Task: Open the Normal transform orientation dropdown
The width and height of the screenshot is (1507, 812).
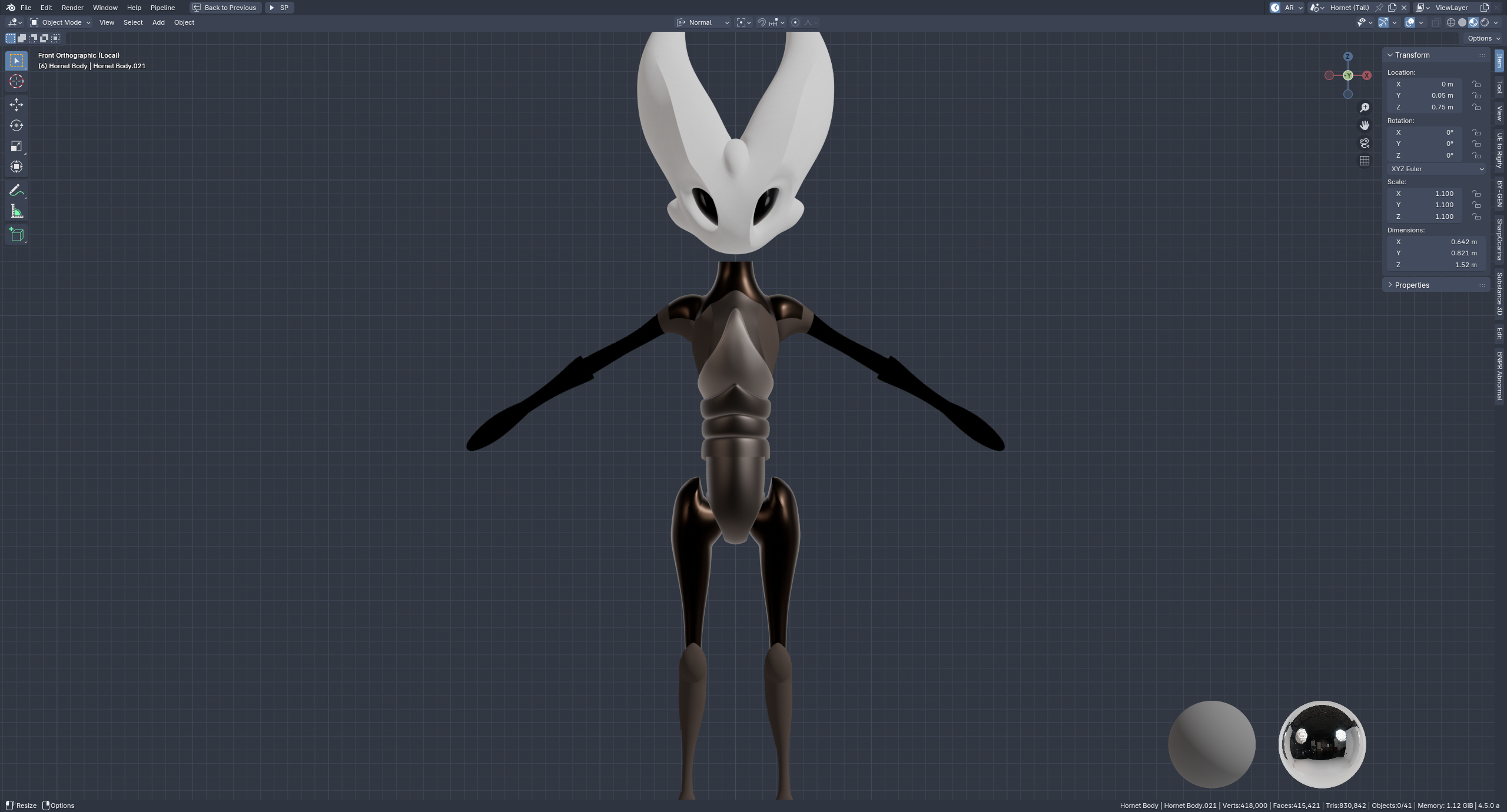Action: click(x=703, y=22)
